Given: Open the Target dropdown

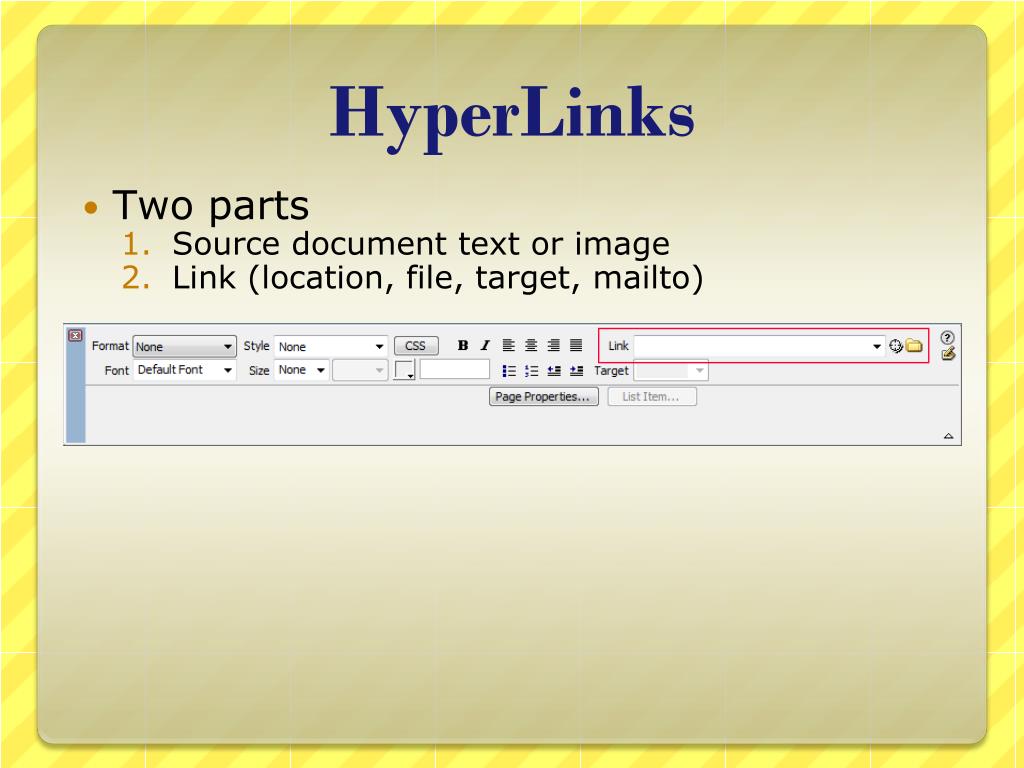Looking at the screenshot, I should (x=671, y=371).
